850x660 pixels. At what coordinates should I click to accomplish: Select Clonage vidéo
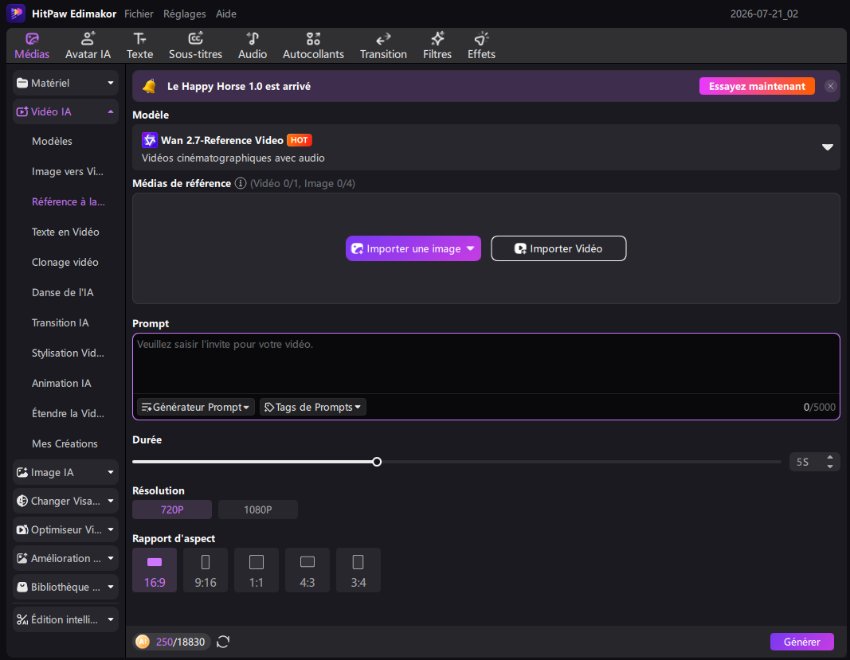(x=65, y=263)
